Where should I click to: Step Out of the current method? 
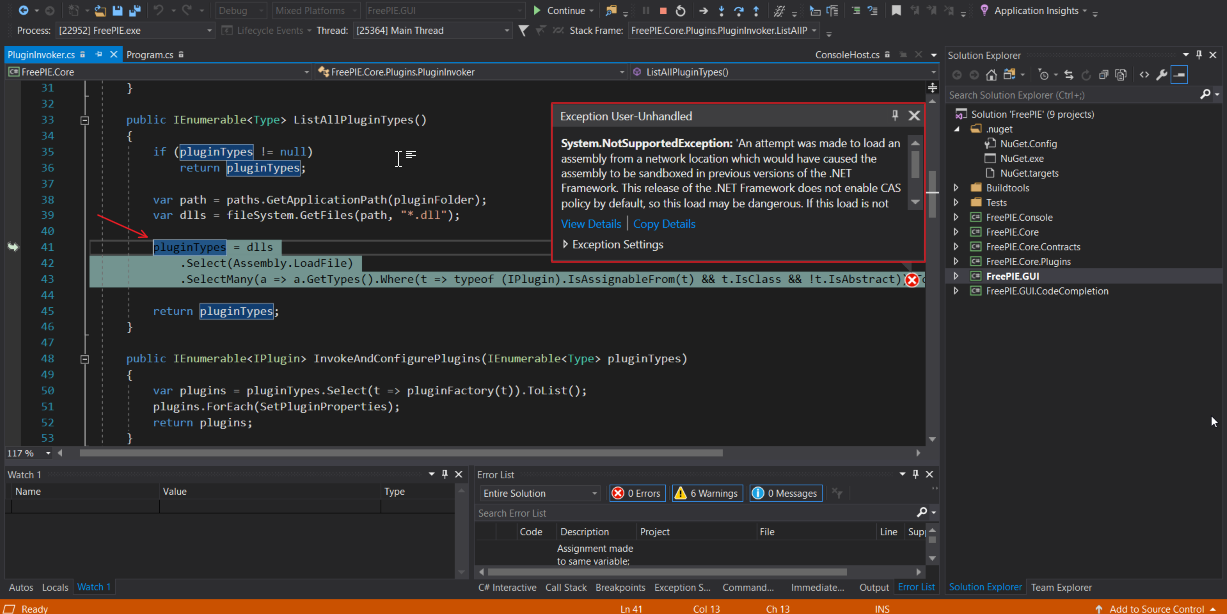point(756,10)
